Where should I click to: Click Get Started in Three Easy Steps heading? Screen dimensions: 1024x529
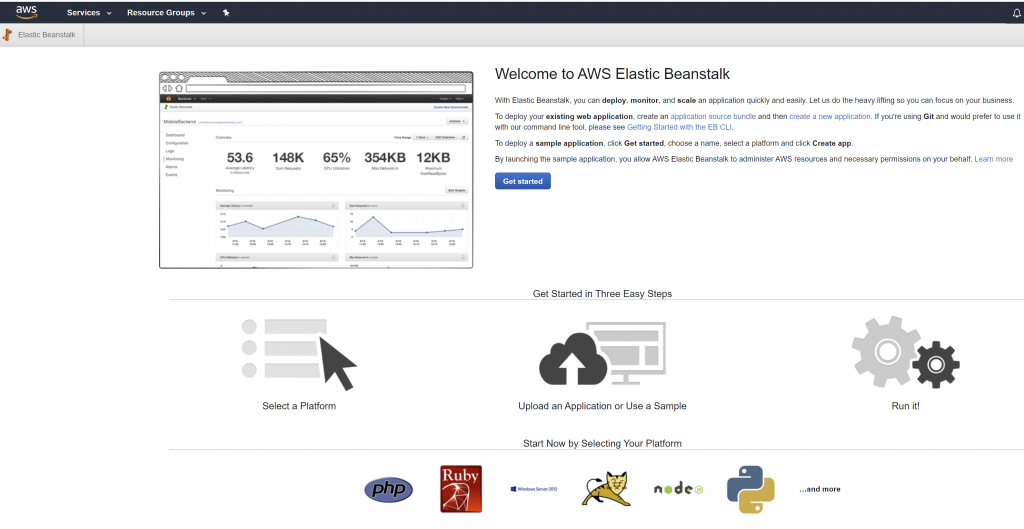point(602,294)
